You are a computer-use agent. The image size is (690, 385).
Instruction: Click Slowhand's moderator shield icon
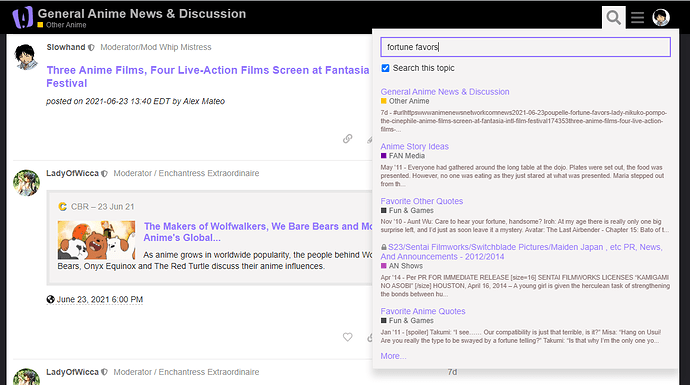pyautogui.click(x=91, y=48)
